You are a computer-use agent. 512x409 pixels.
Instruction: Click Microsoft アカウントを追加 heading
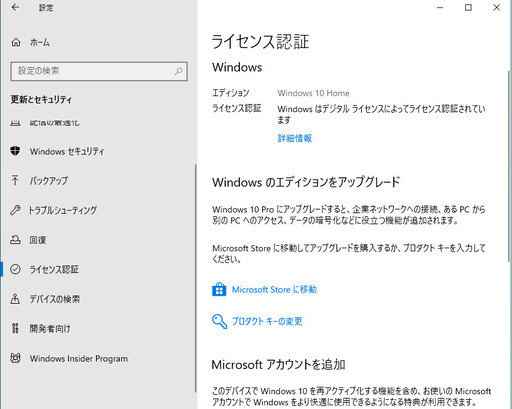point(278,365)
